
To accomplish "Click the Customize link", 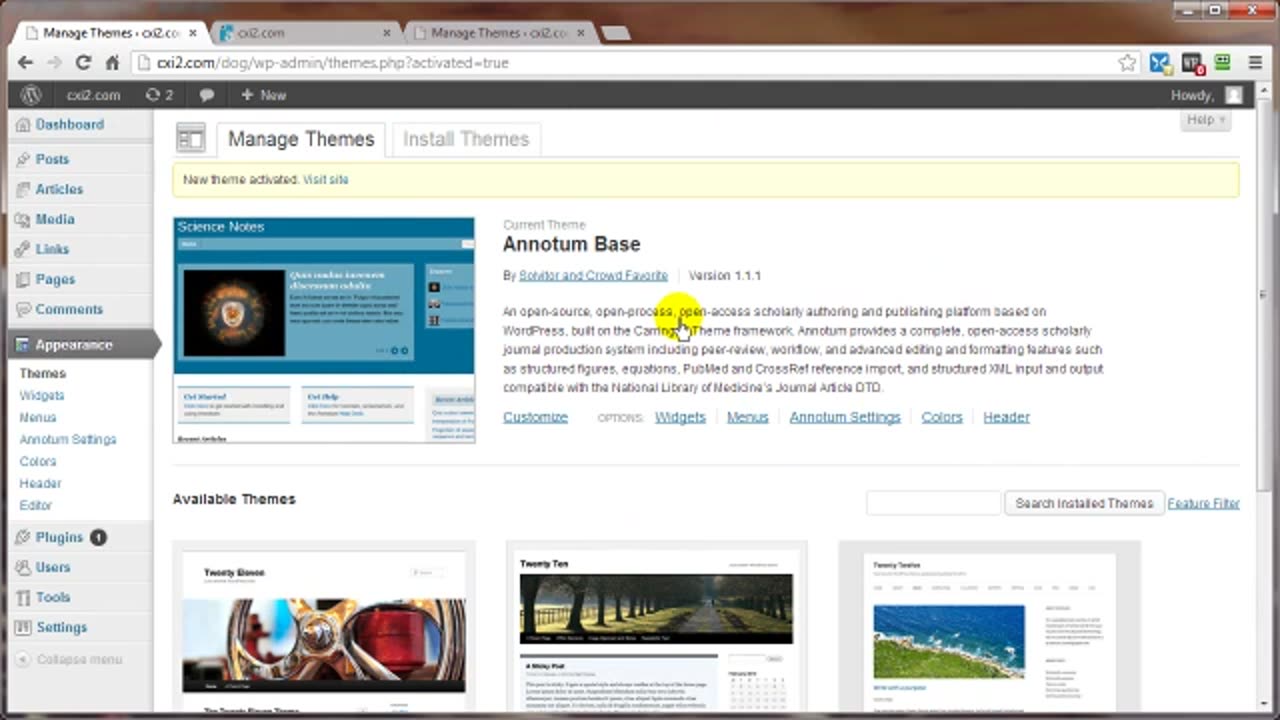I will (535, 417).
